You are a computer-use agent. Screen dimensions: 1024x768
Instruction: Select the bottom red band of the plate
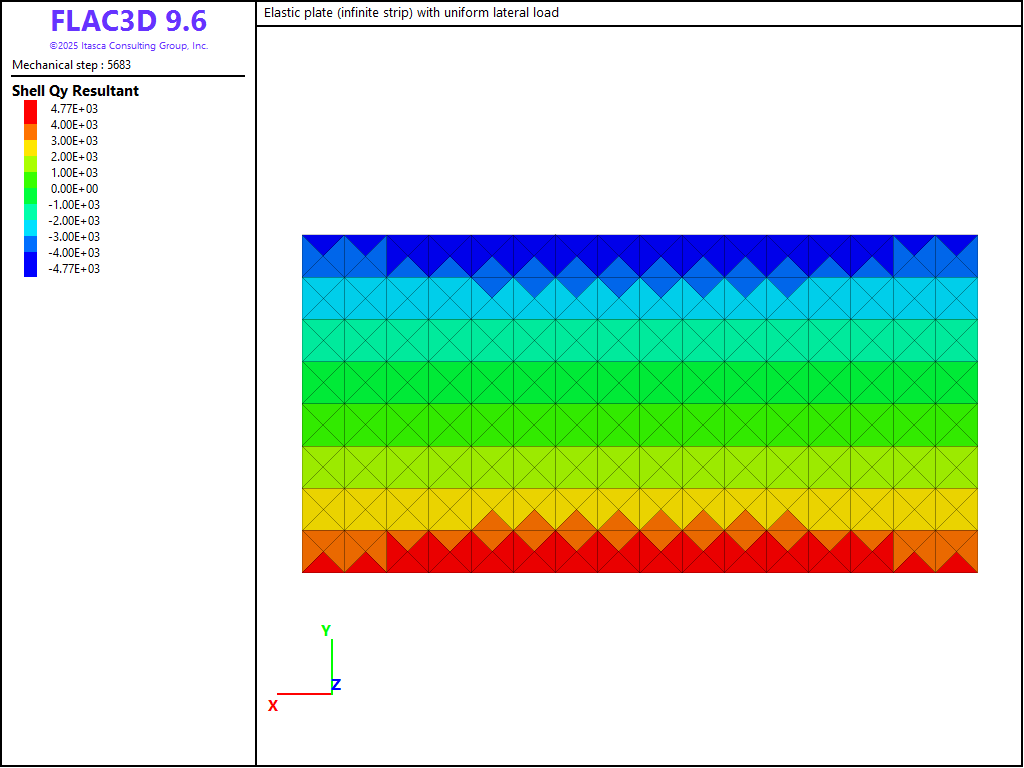640,562
